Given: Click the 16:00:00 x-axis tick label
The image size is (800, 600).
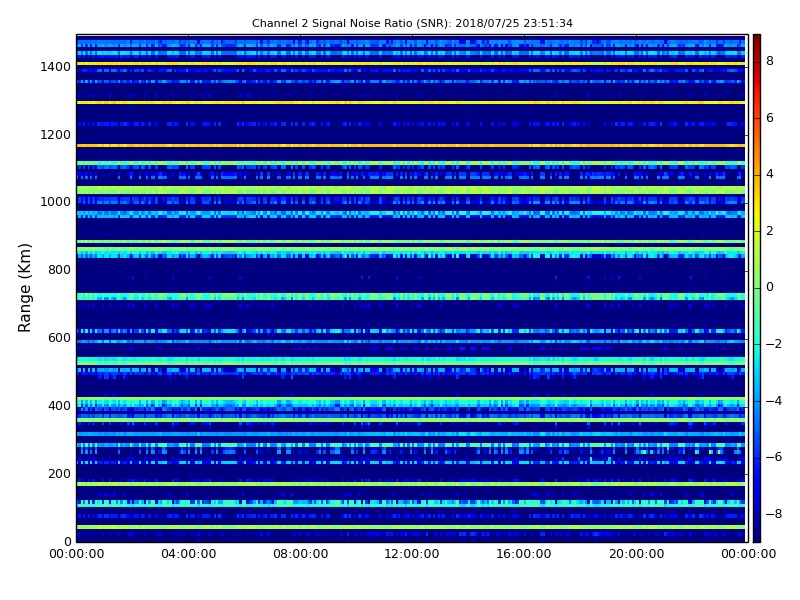Looking at the screenshot, I should [x=524, y=554].
